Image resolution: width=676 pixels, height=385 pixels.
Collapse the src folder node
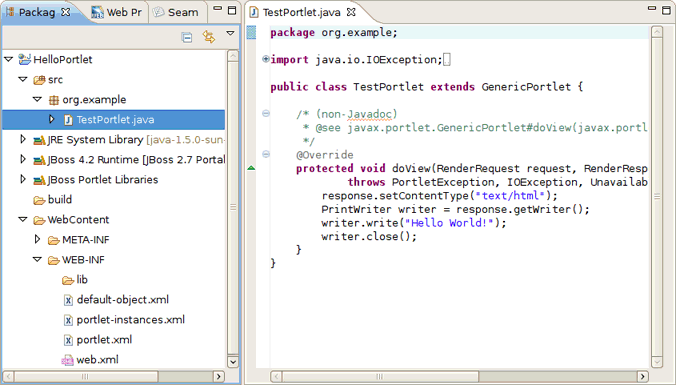tap(23, 79)
